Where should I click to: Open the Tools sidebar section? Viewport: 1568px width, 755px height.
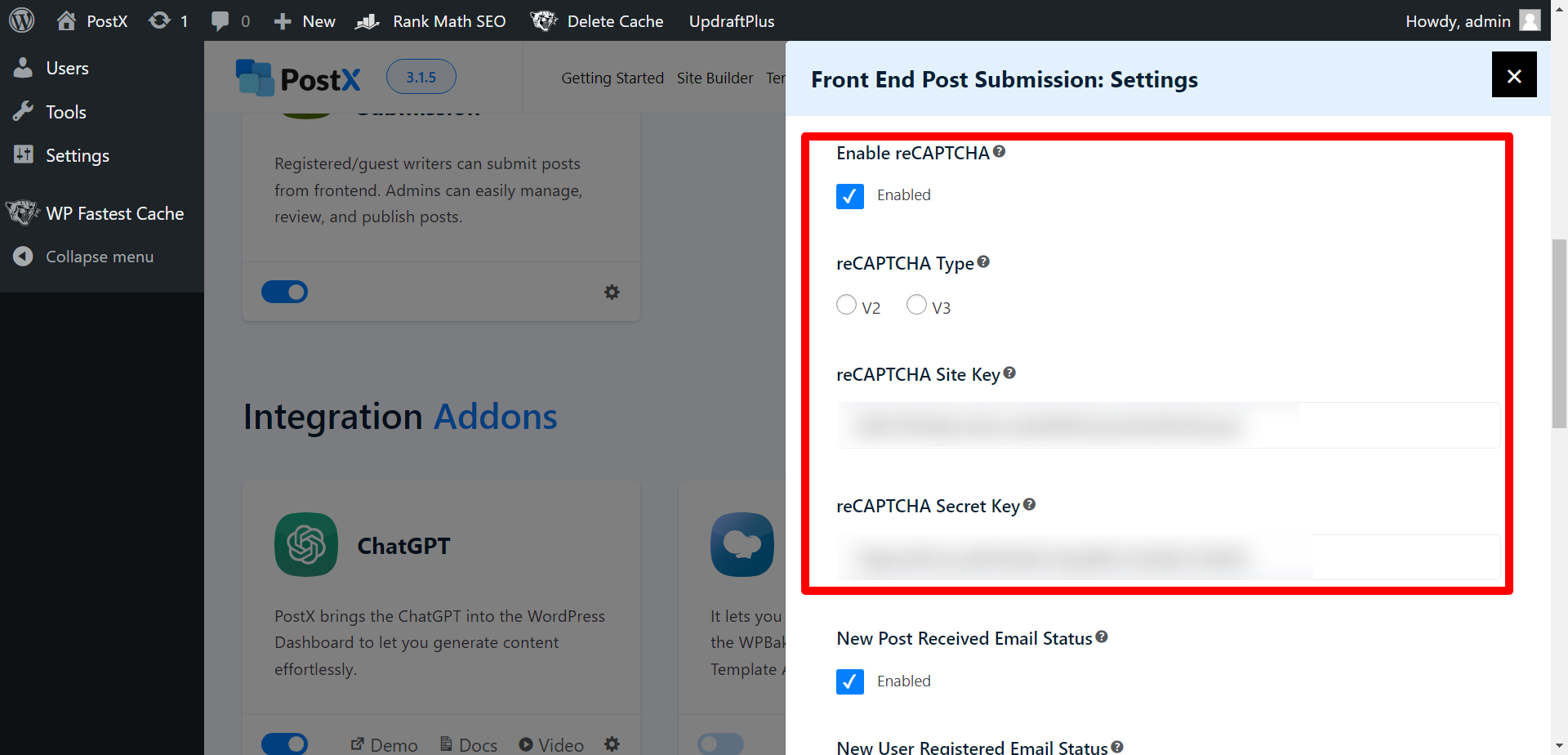(65, 111)
